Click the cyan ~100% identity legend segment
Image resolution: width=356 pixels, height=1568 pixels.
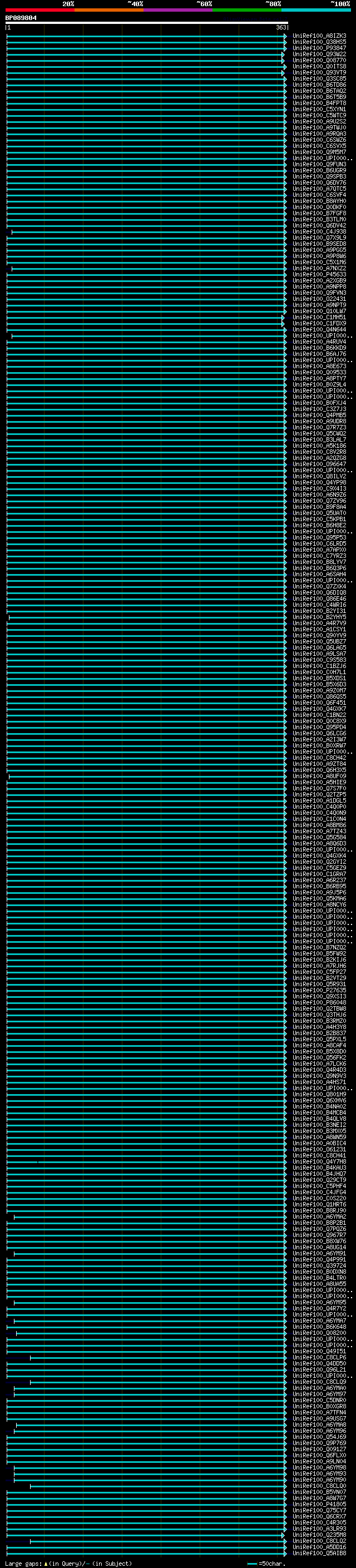316,10
